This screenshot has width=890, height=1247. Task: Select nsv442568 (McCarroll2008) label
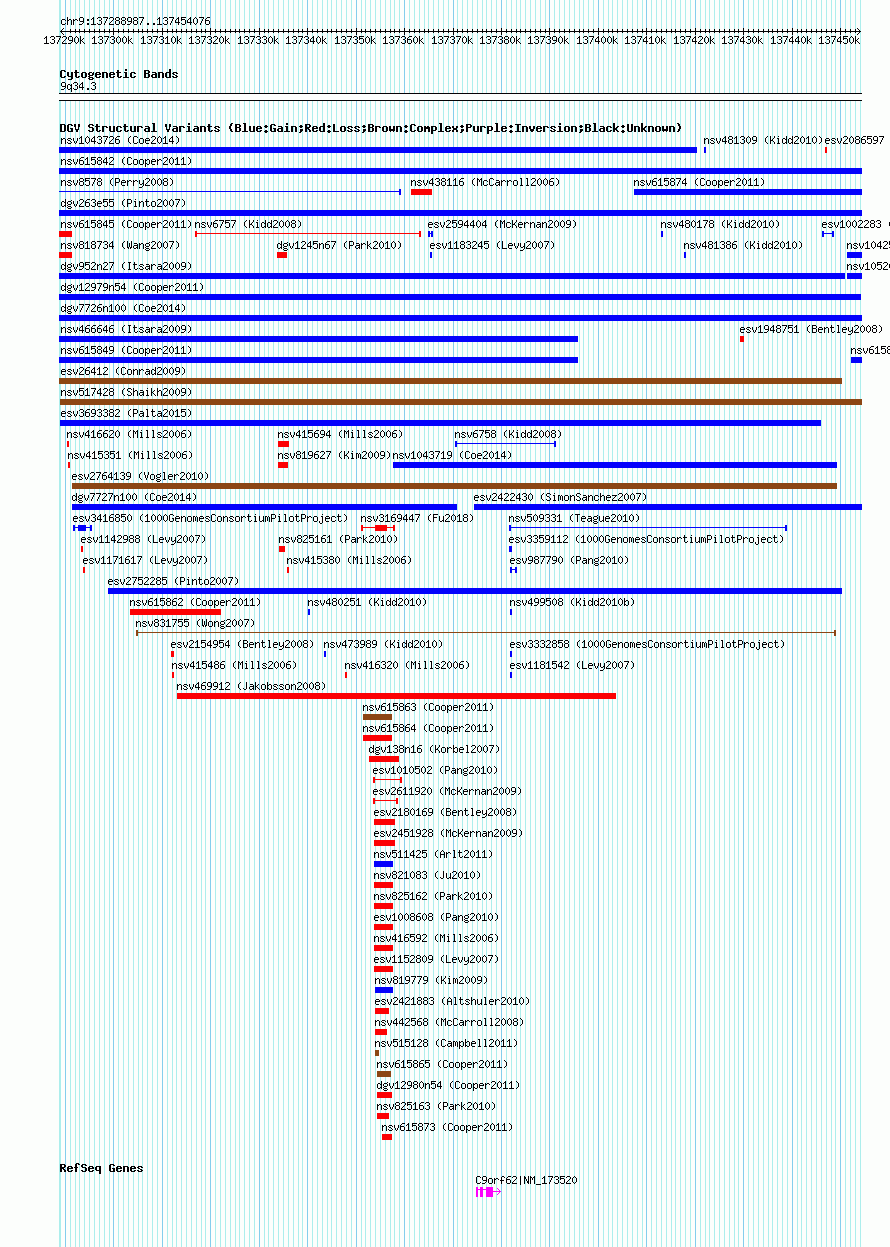(449, 1022)
